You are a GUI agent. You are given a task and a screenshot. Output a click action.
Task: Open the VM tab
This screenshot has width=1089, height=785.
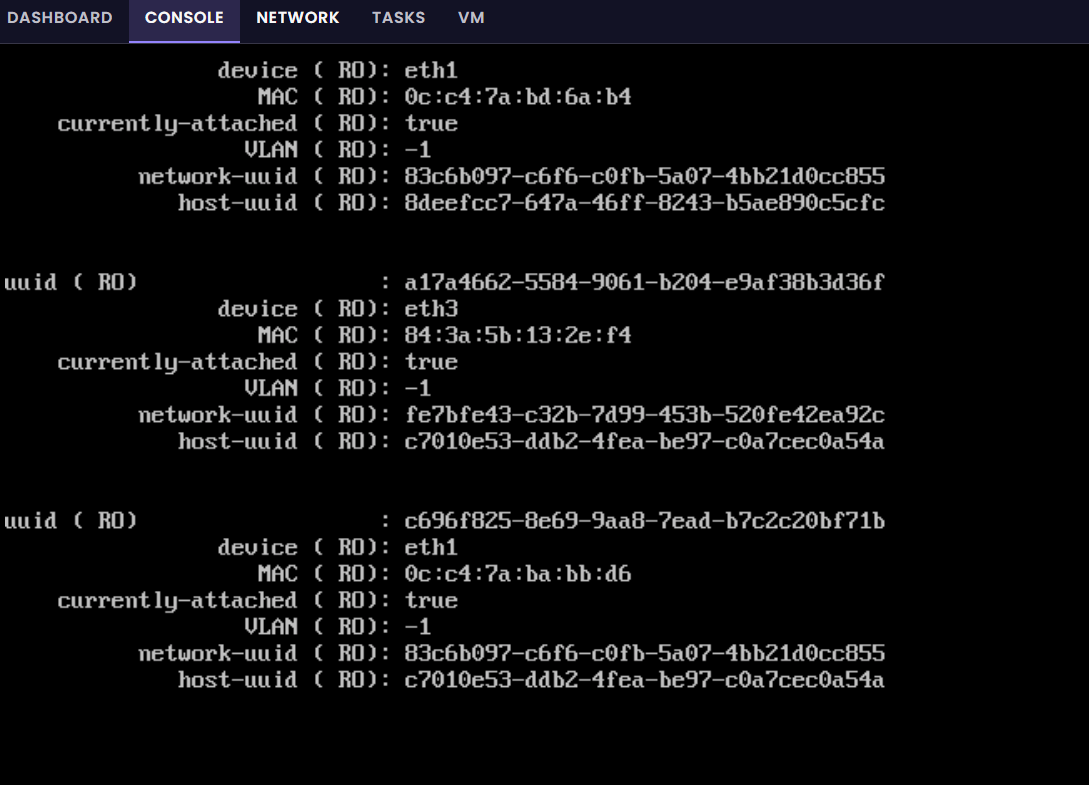click(x=471, y=18)
